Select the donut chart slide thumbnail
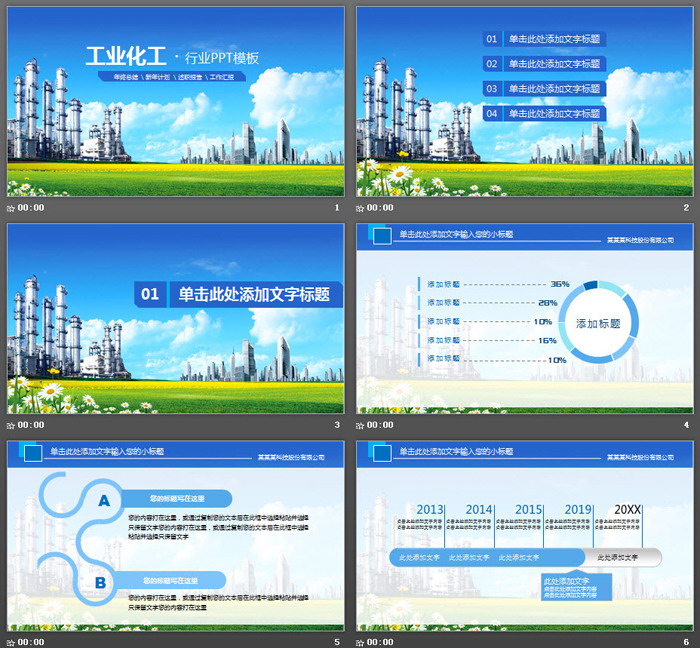700x648 pixels. tap(525, 318)
